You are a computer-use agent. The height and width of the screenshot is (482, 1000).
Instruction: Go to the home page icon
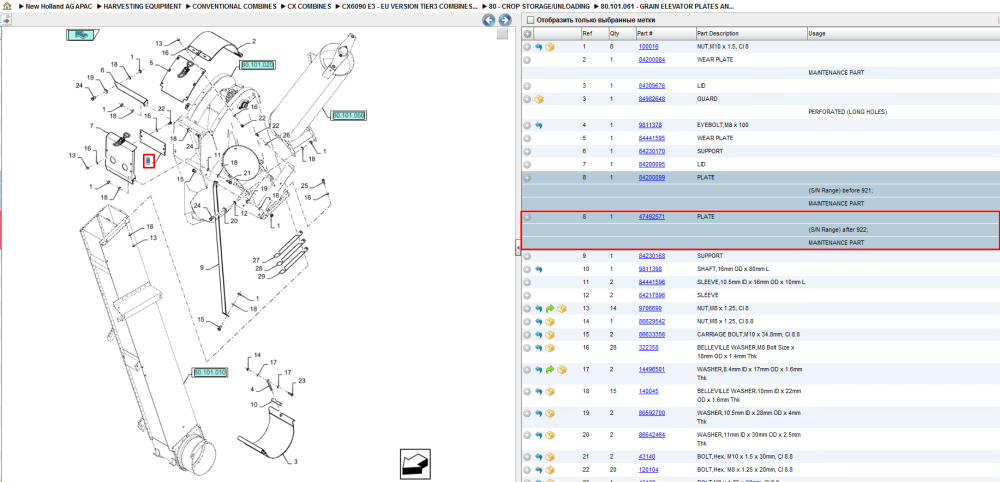tap(6, 6)
